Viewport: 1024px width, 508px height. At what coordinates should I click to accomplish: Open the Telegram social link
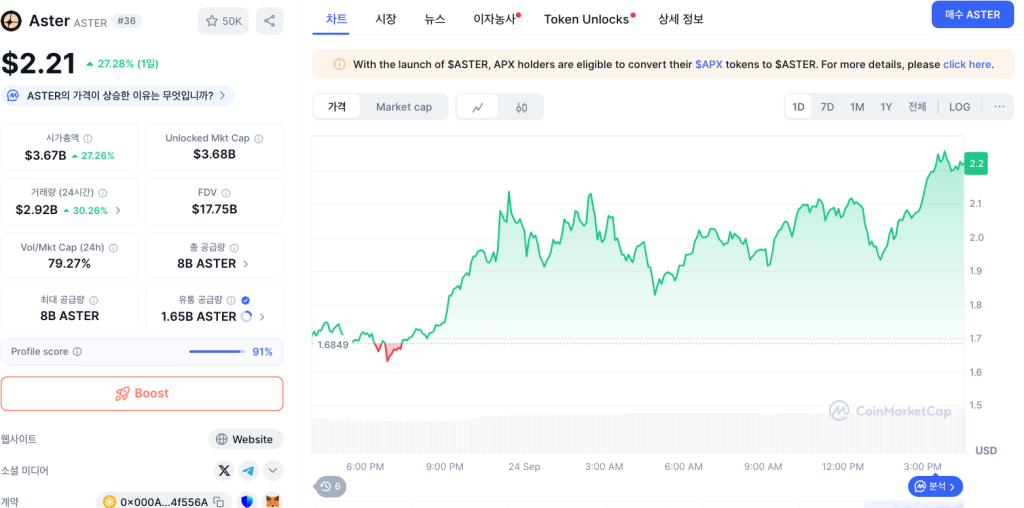(x=248, y=470)
